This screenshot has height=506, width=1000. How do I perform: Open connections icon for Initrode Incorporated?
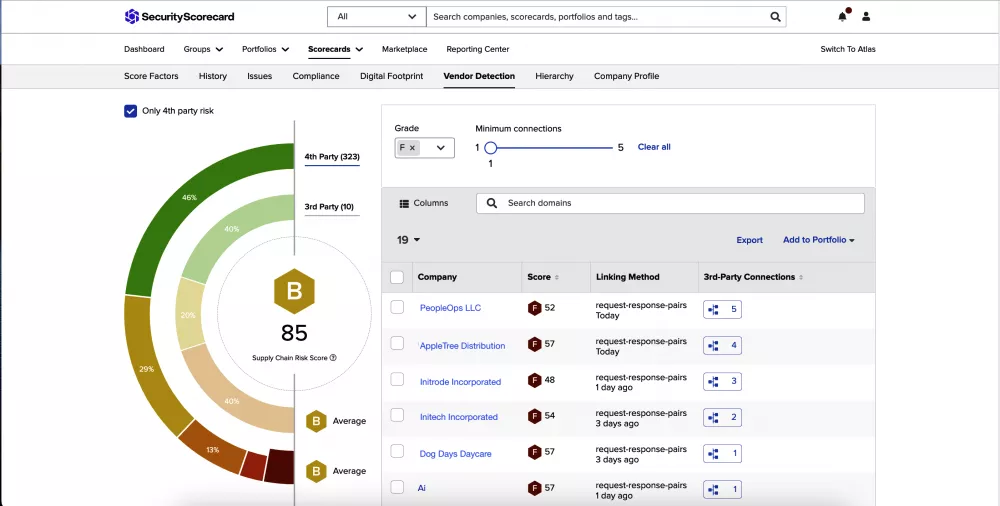coord(722,382)
